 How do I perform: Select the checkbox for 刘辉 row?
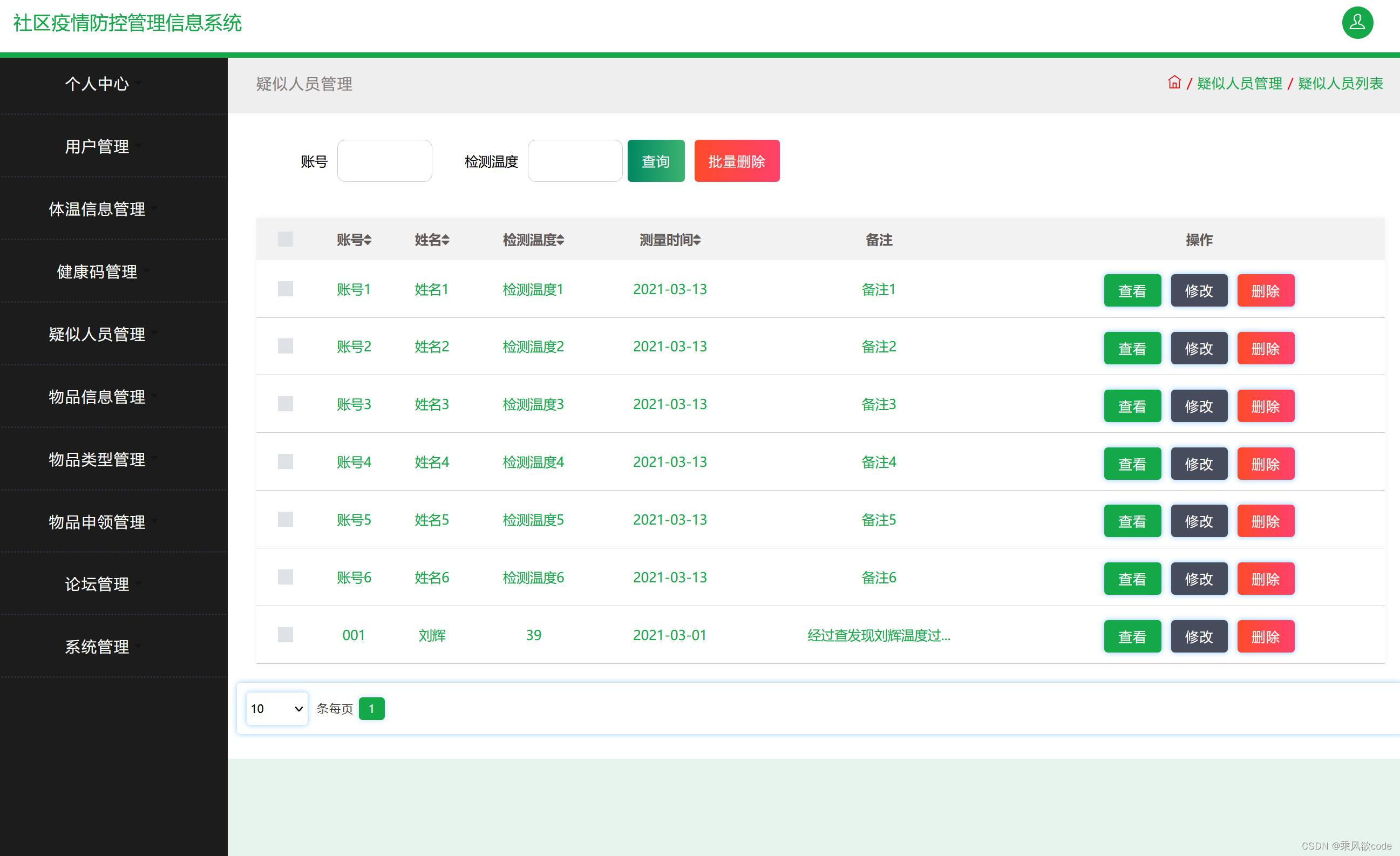pos(285,635)
